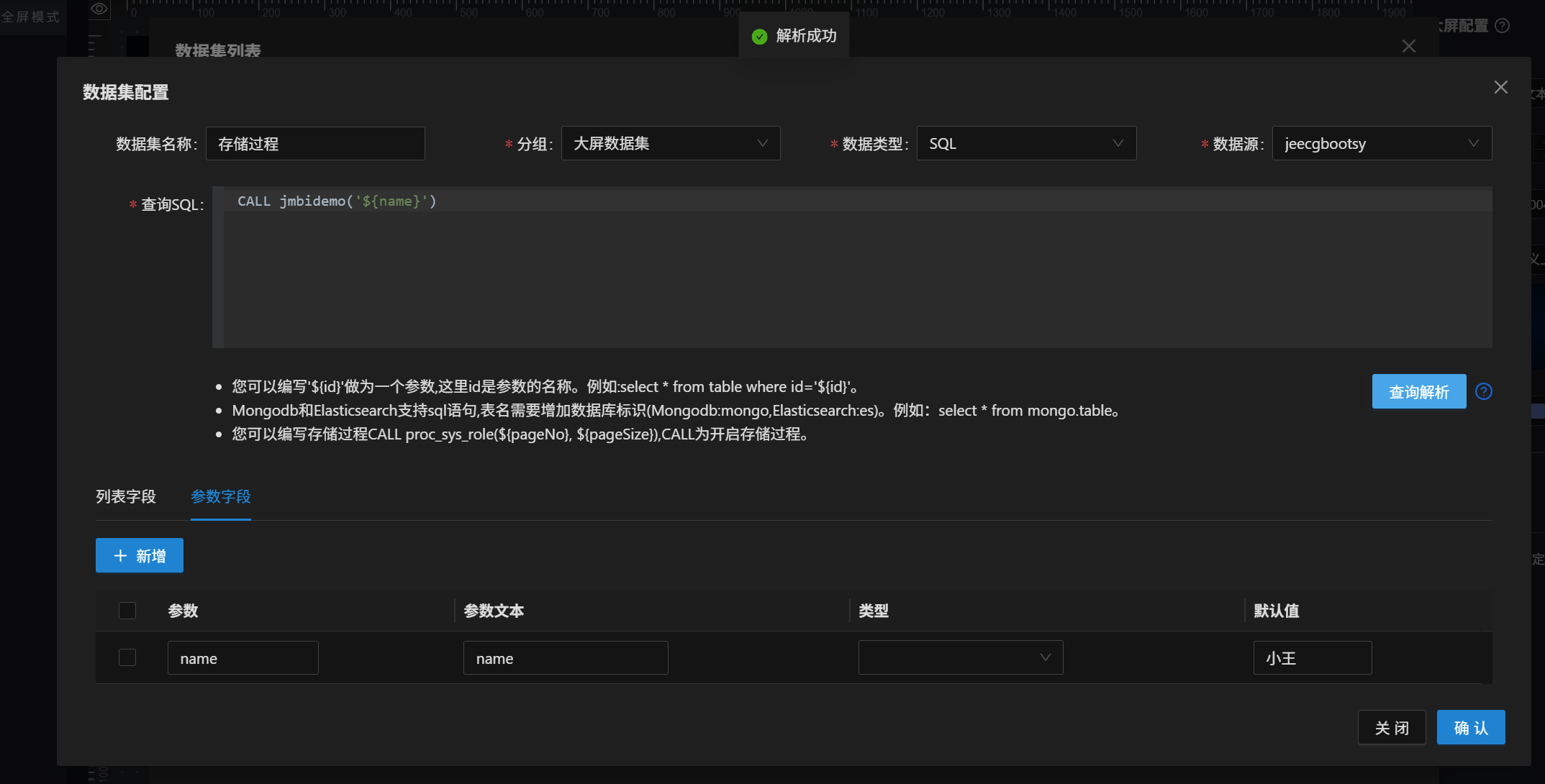Click the eye preview icon top-left

(x=99, y=9)
